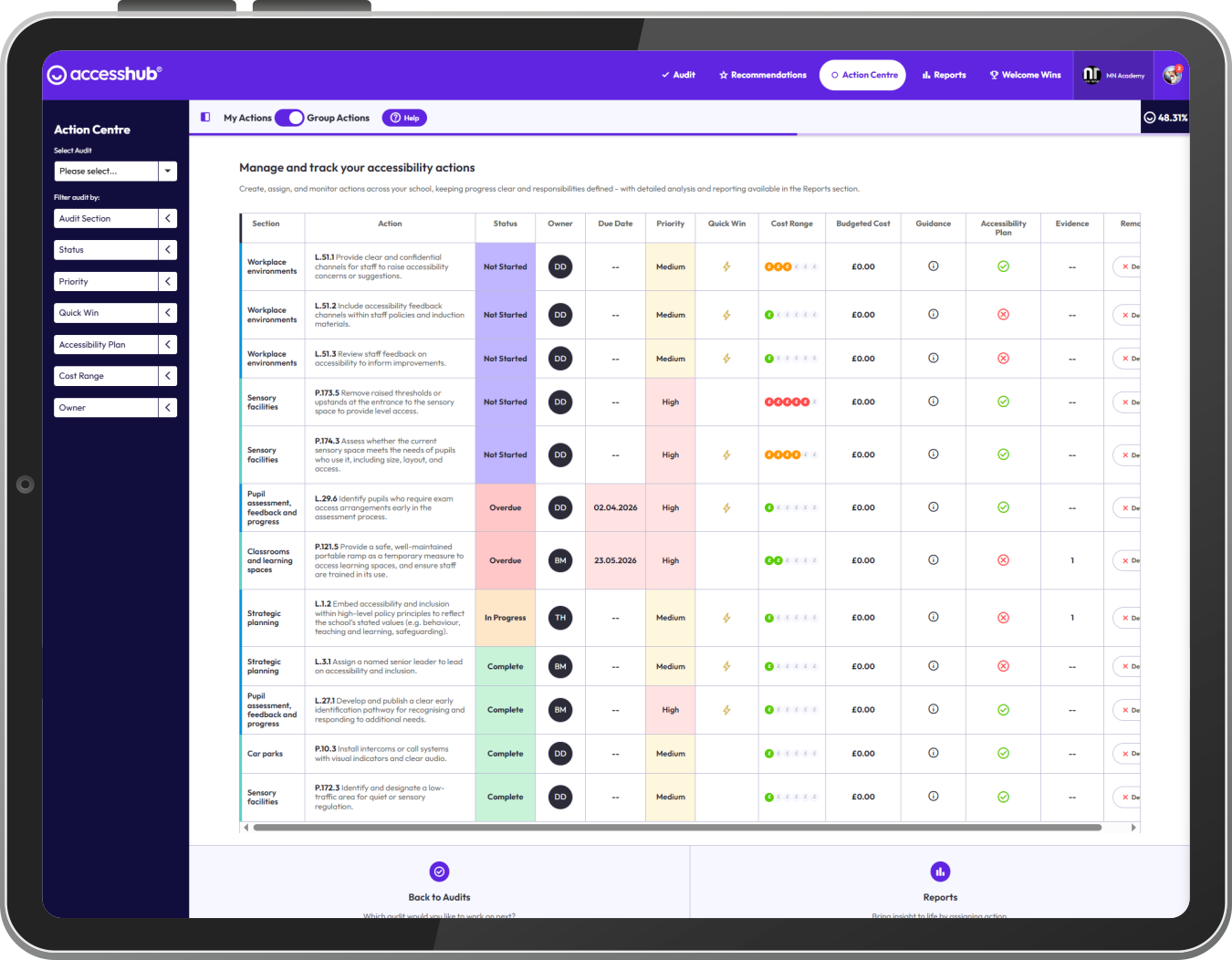Click cost range indicator for P.173.5
This screenshot has width=1232, height=960.
[x=791, y=402]
